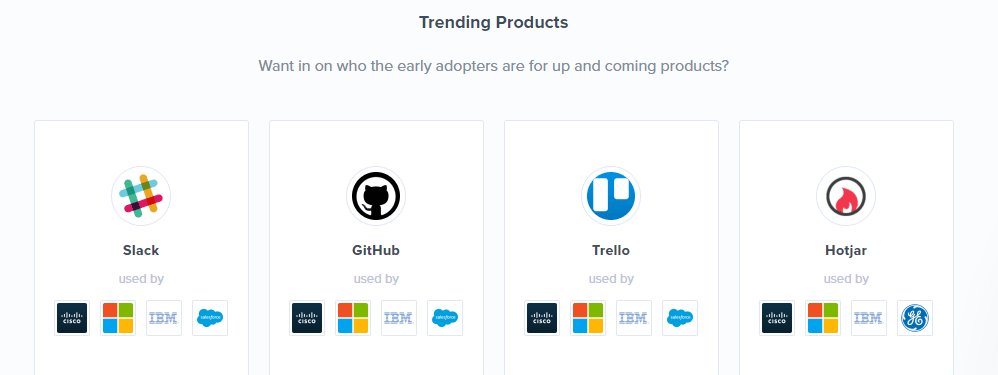This screenshot has height=375, width=998.
Task: Click the Cisco logo under Slack
Action: tap(72, 318)
